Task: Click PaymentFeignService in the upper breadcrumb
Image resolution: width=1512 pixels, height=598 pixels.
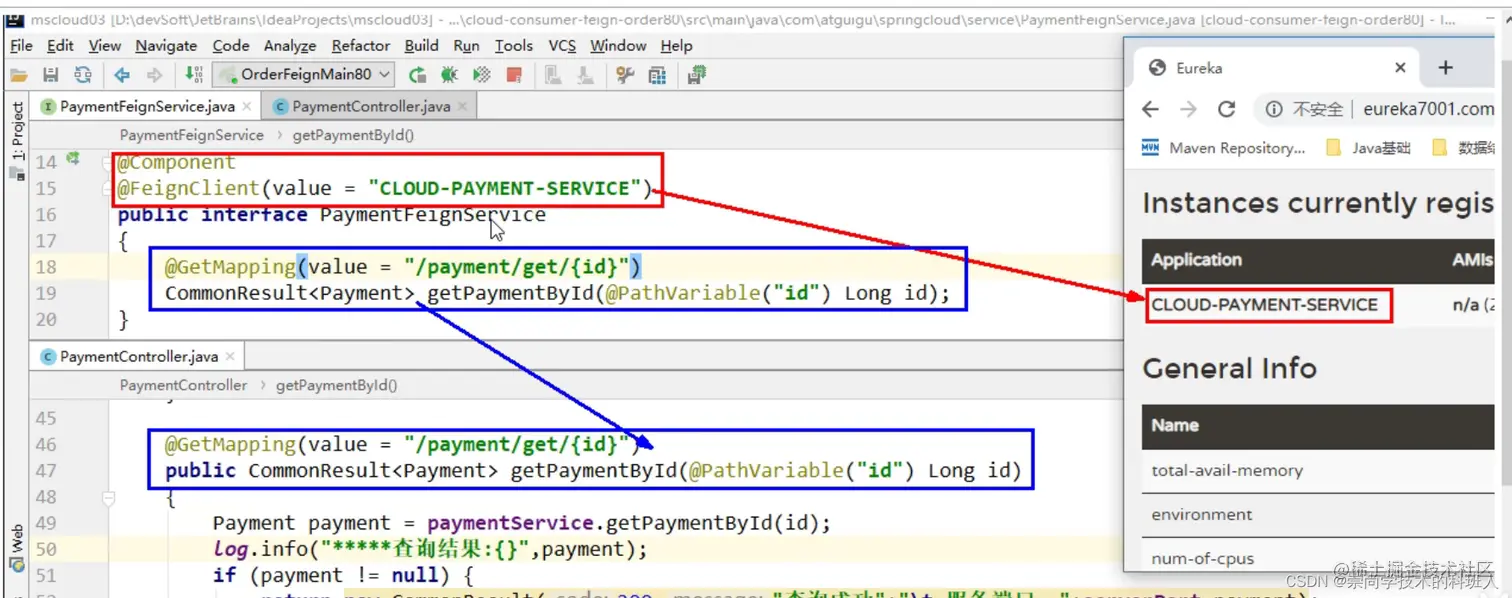Action: 191,135
